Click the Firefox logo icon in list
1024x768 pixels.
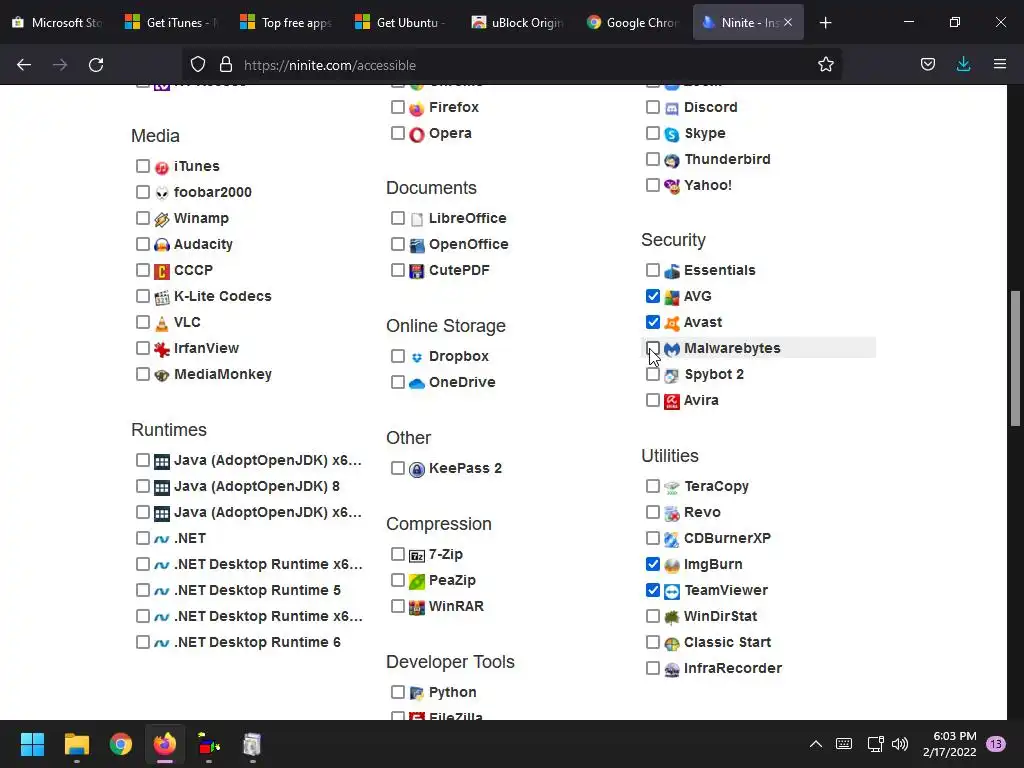(417, 108)
